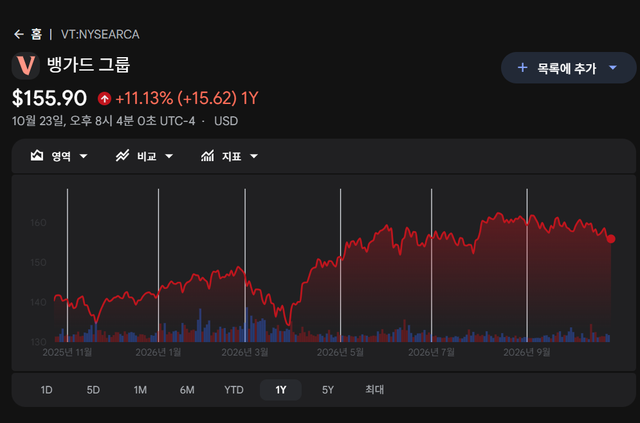Image resolution: width=640 pixels, height=423 pixels.
Task: Select the 최대 time range tab
Action: 375,390
